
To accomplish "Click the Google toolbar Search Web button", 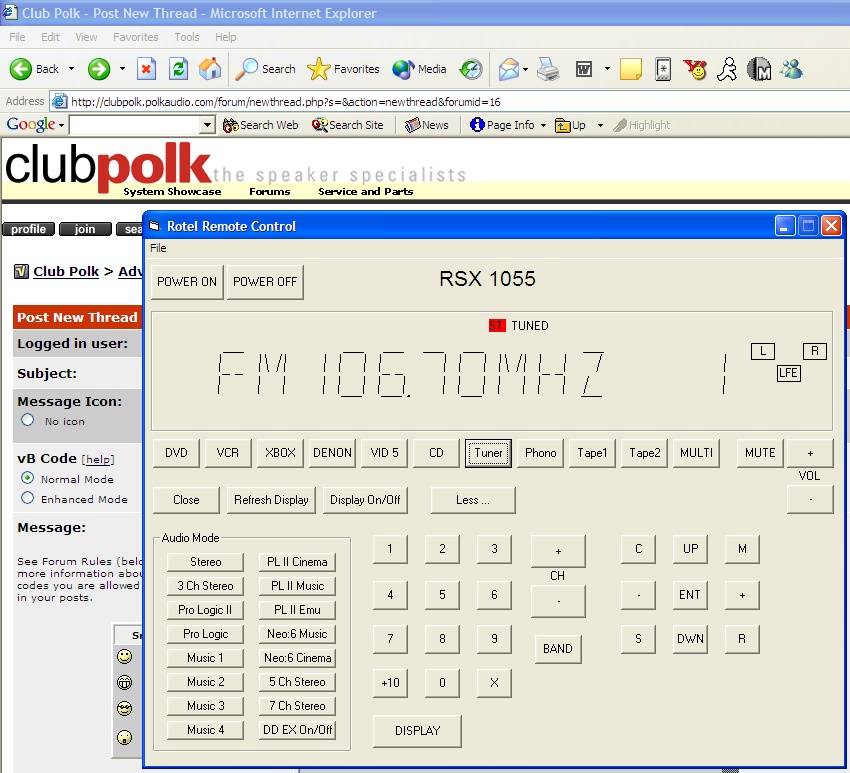I will point(261,125).
